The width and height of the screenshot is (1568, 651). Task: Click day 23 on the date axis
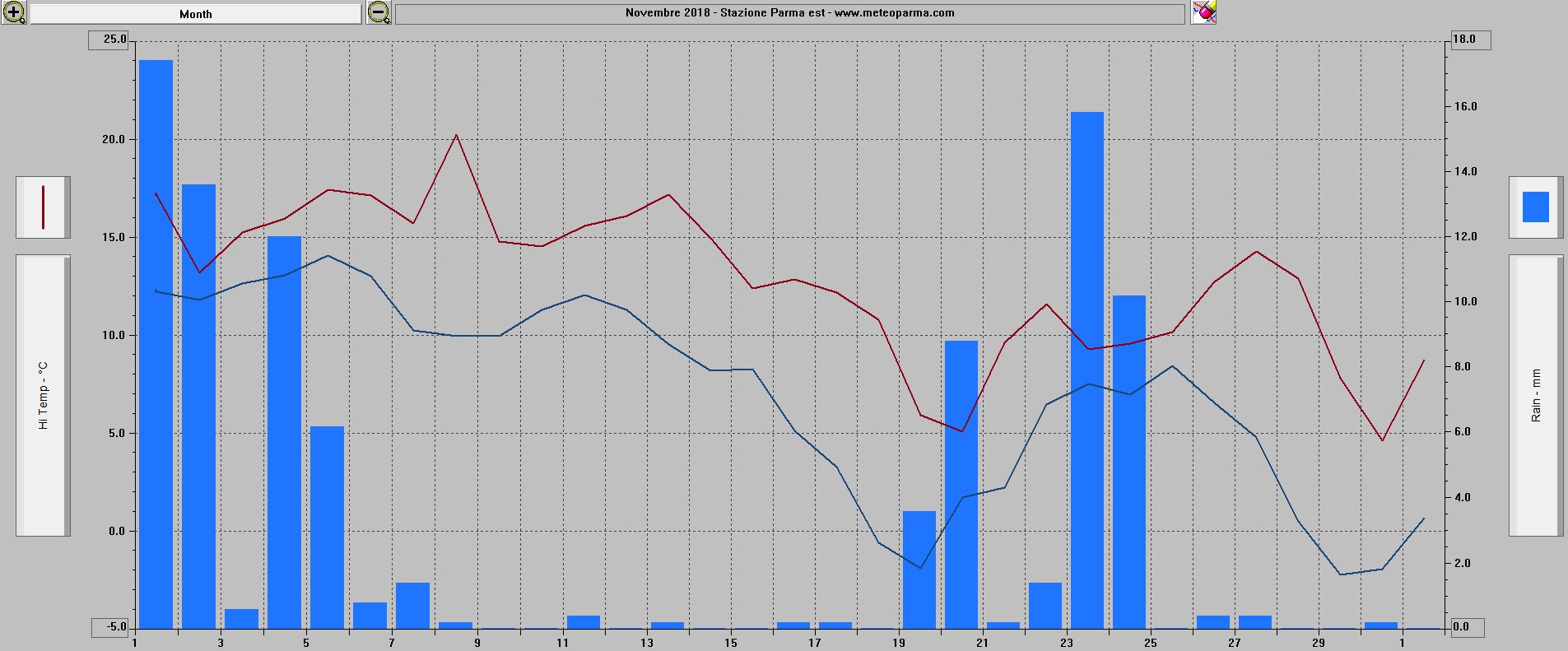click(x=1067, y=643)
